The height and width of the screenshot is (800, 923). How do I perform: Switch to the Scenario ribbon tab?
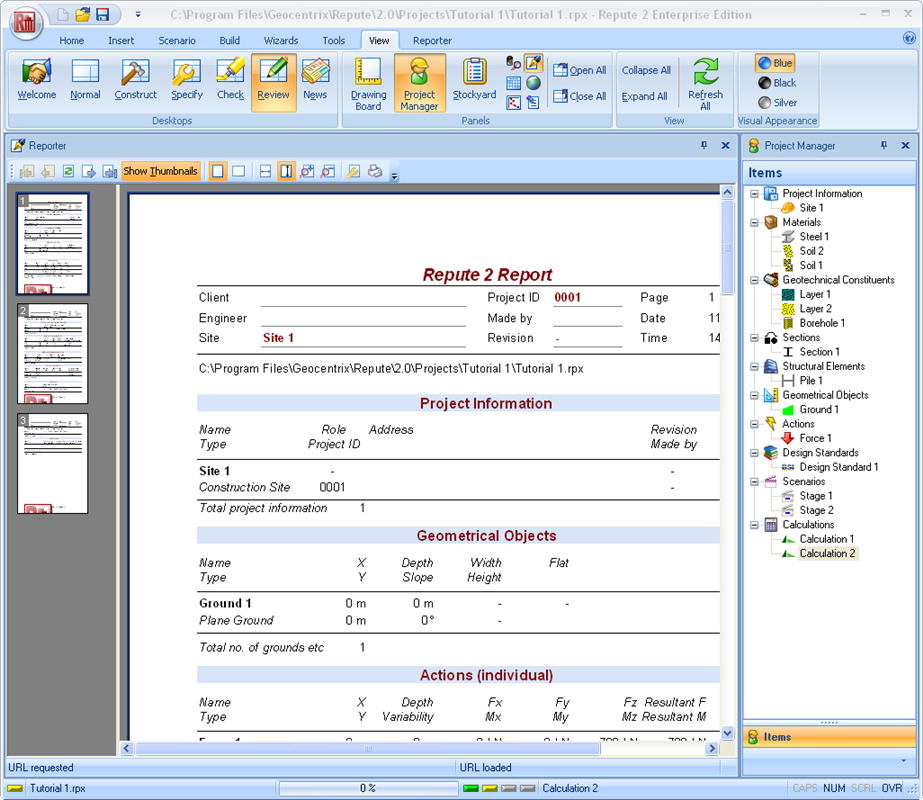(x=177, y=41)
